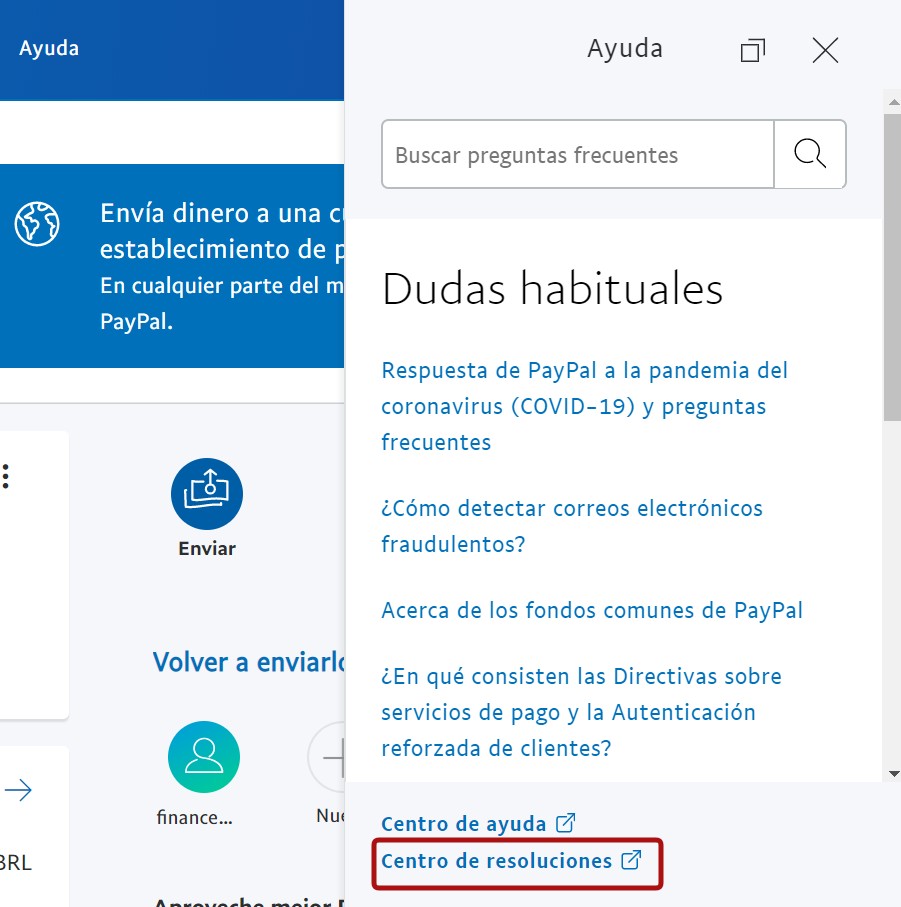Click the Enviar money icon
Image resolution: width=901 pixels, height=907 pixels.
pos(207,494)
